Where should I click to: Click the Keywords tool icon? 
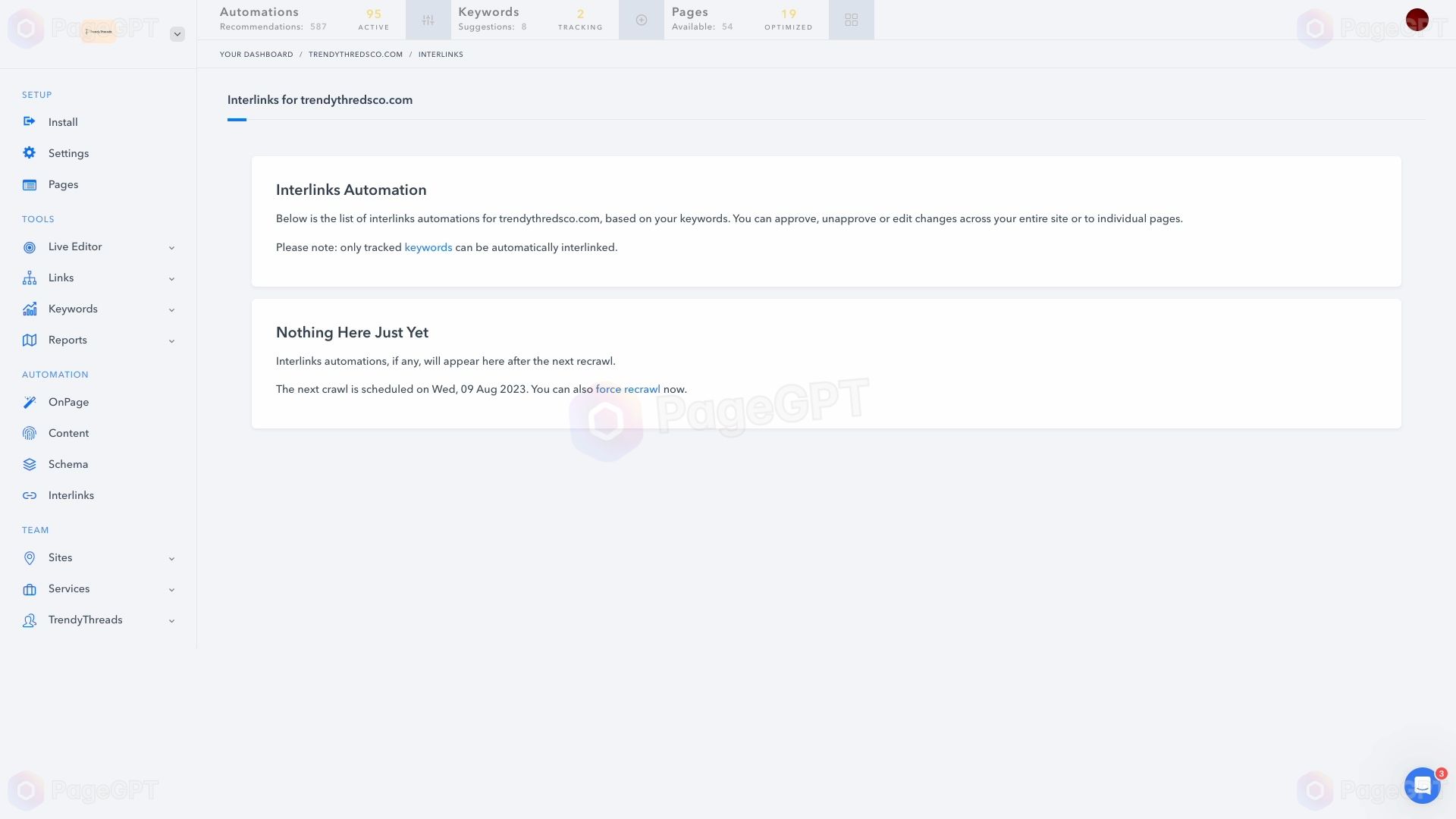coord(29,308)
